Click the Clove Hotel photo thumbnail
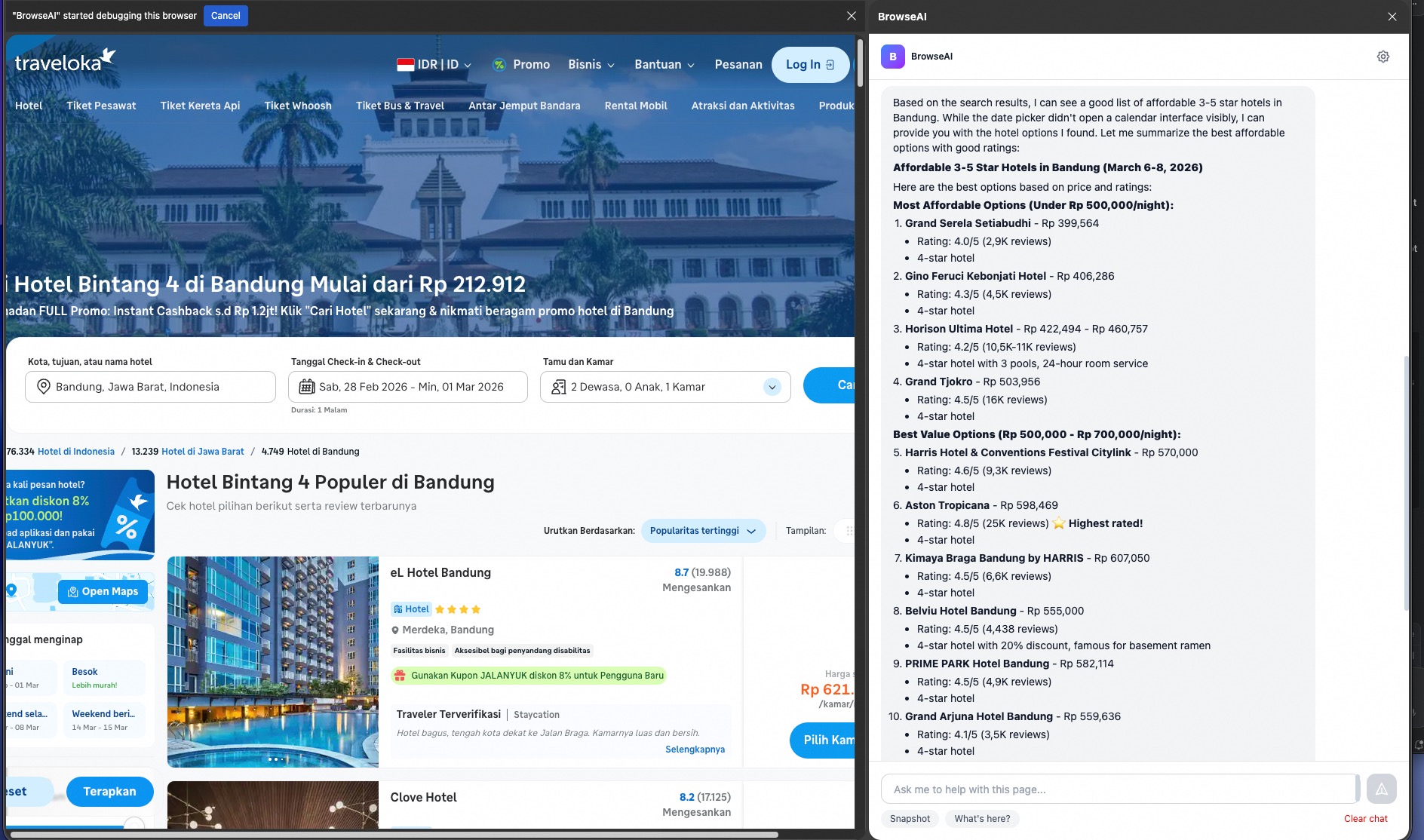The width and height of the screenshot is (1424, 840). [273, 805]
